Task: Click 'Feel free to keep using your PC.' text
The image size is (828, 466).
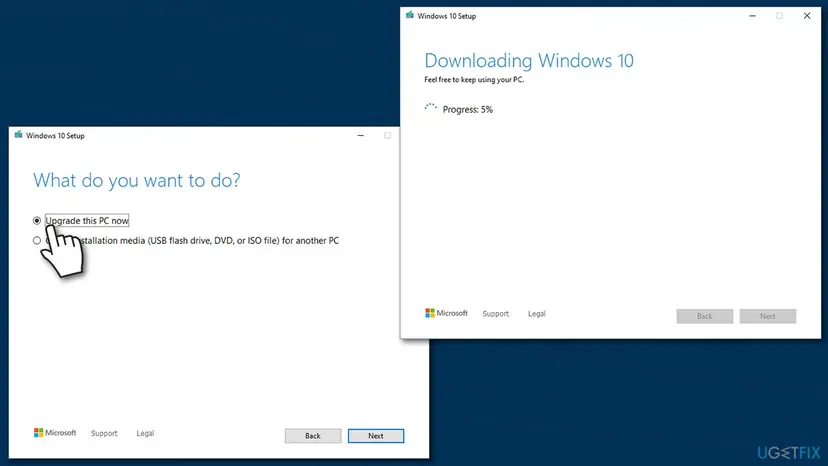Action: click(x=474, y=80)
